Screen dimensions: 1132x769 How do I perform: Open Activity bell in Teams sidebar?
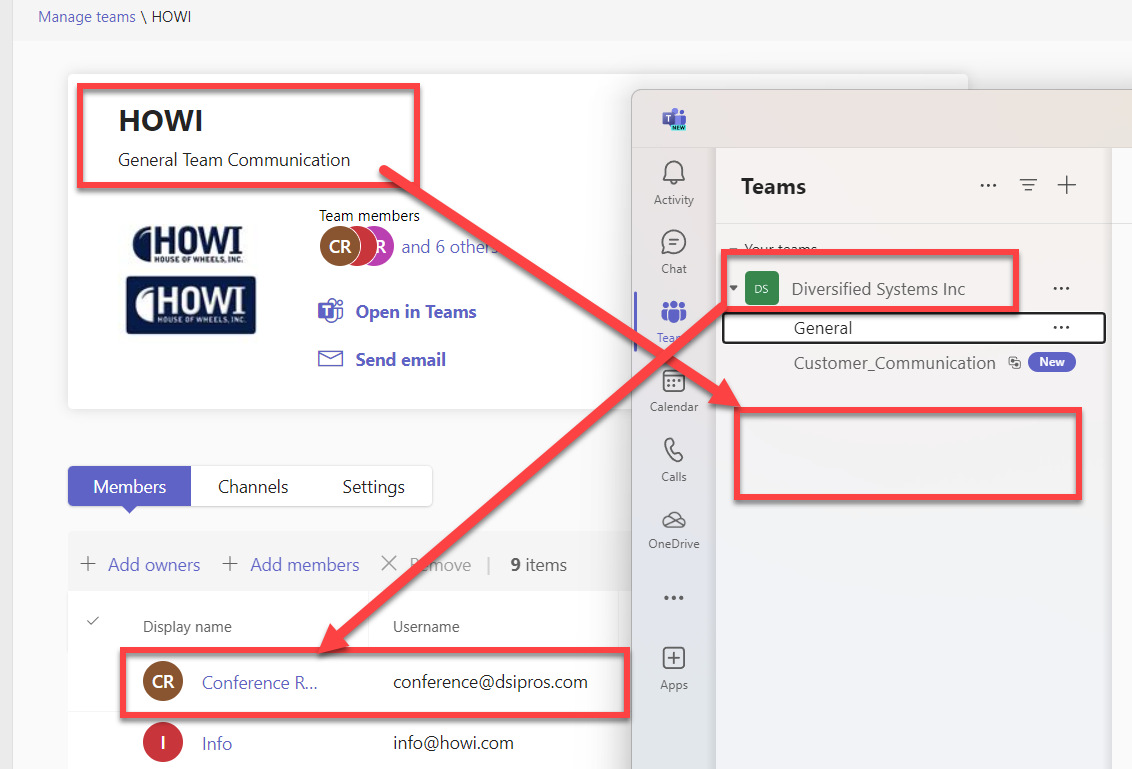[674, 183]
